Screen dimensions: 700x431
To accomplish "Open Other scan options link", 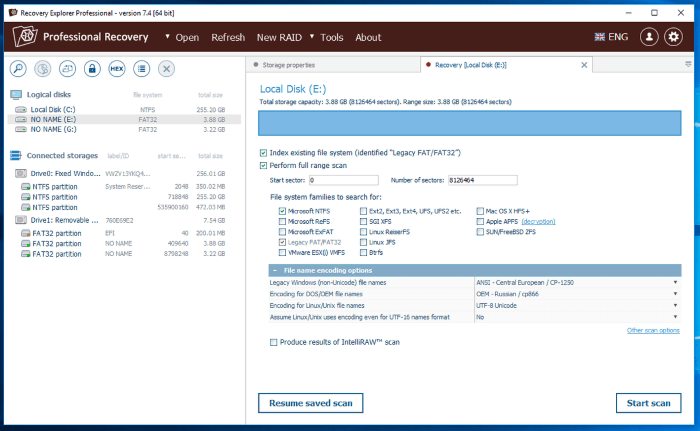I will coord(653,331).
